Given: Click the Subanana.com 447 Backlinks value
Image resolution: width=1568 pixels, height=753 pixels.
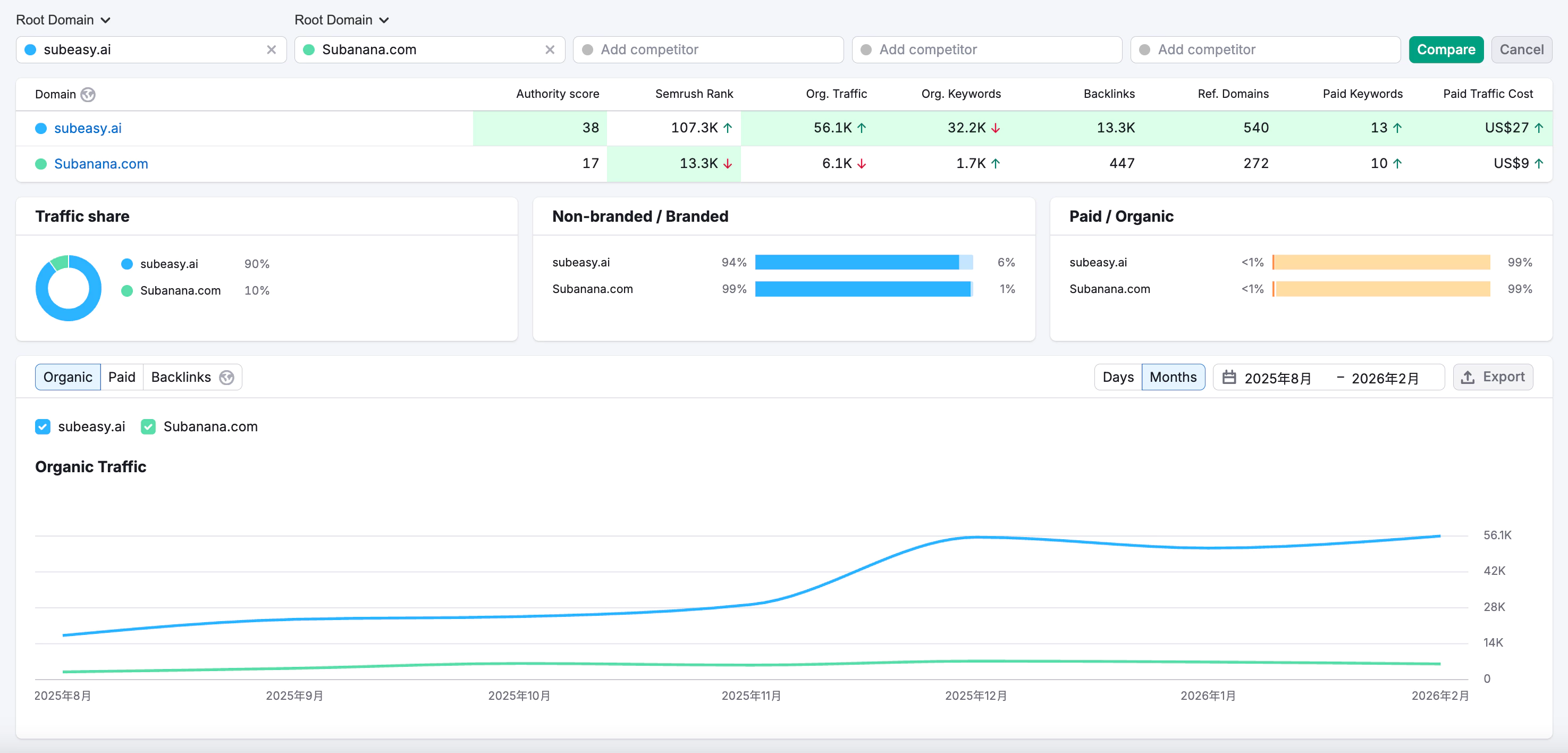Looking at the screenshot, I should tap(1122, 163).
